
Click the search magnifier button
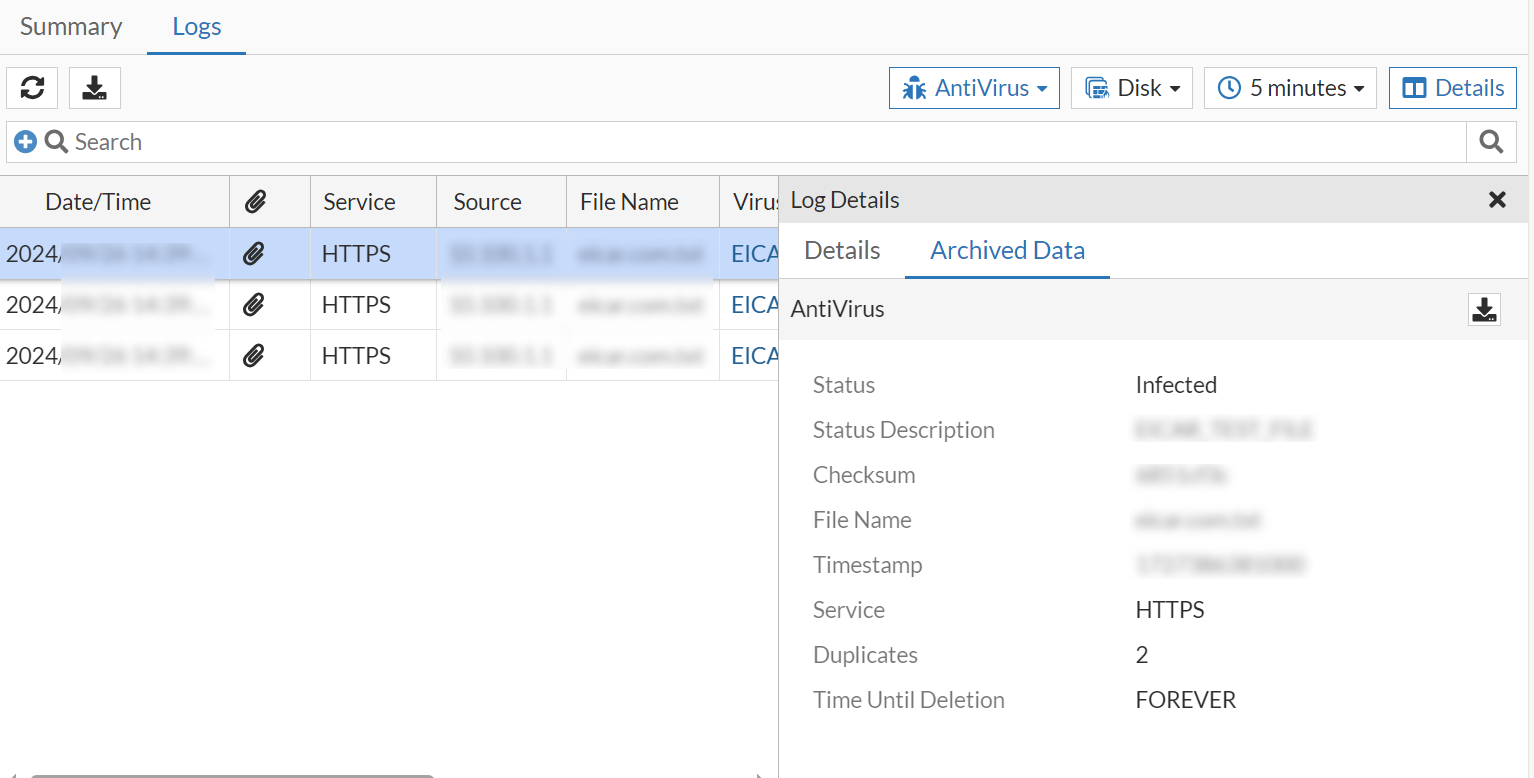pos(1491,142)
